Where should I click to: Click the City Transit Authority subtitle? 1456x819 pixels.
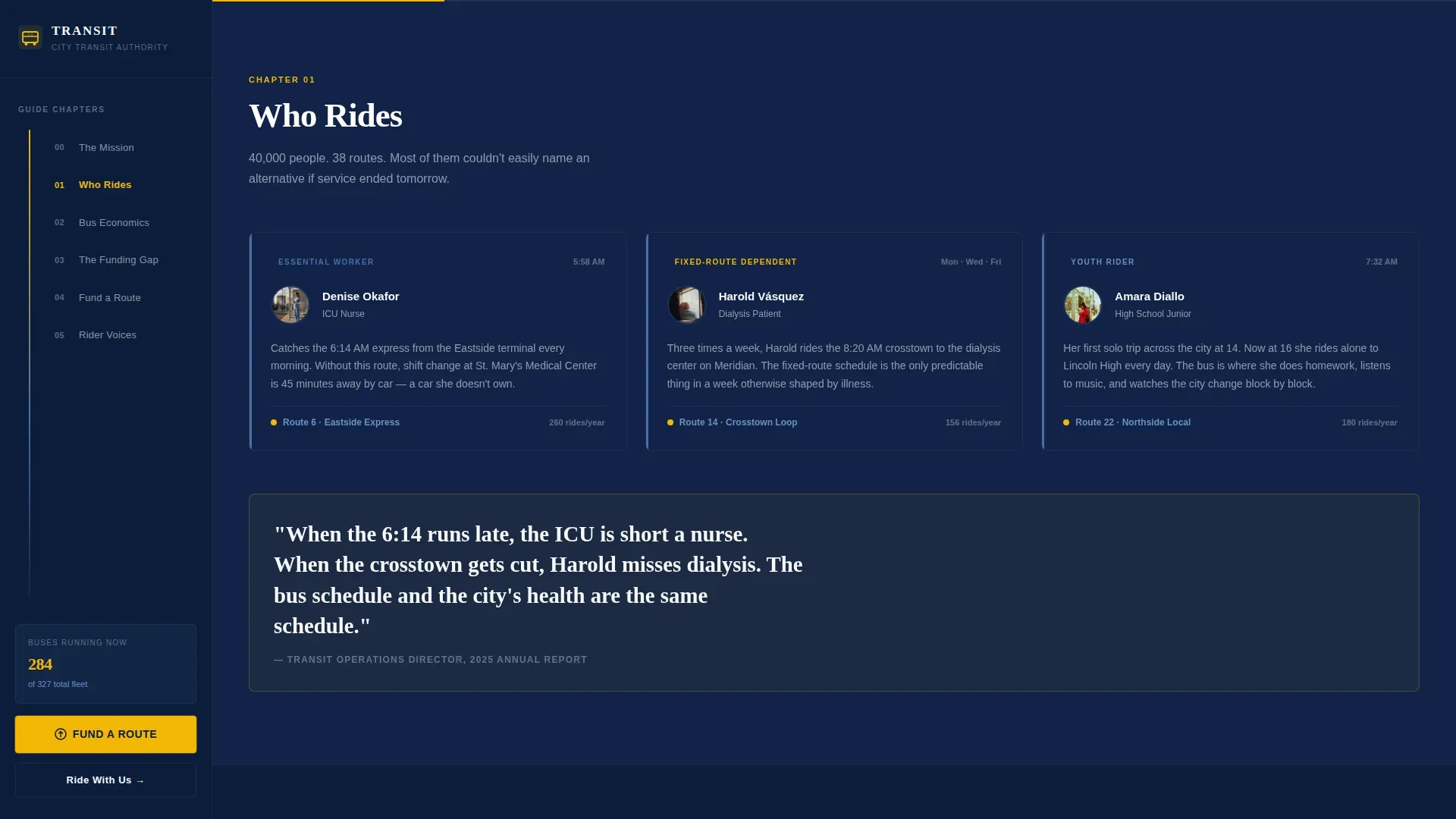tap(110, 48)
